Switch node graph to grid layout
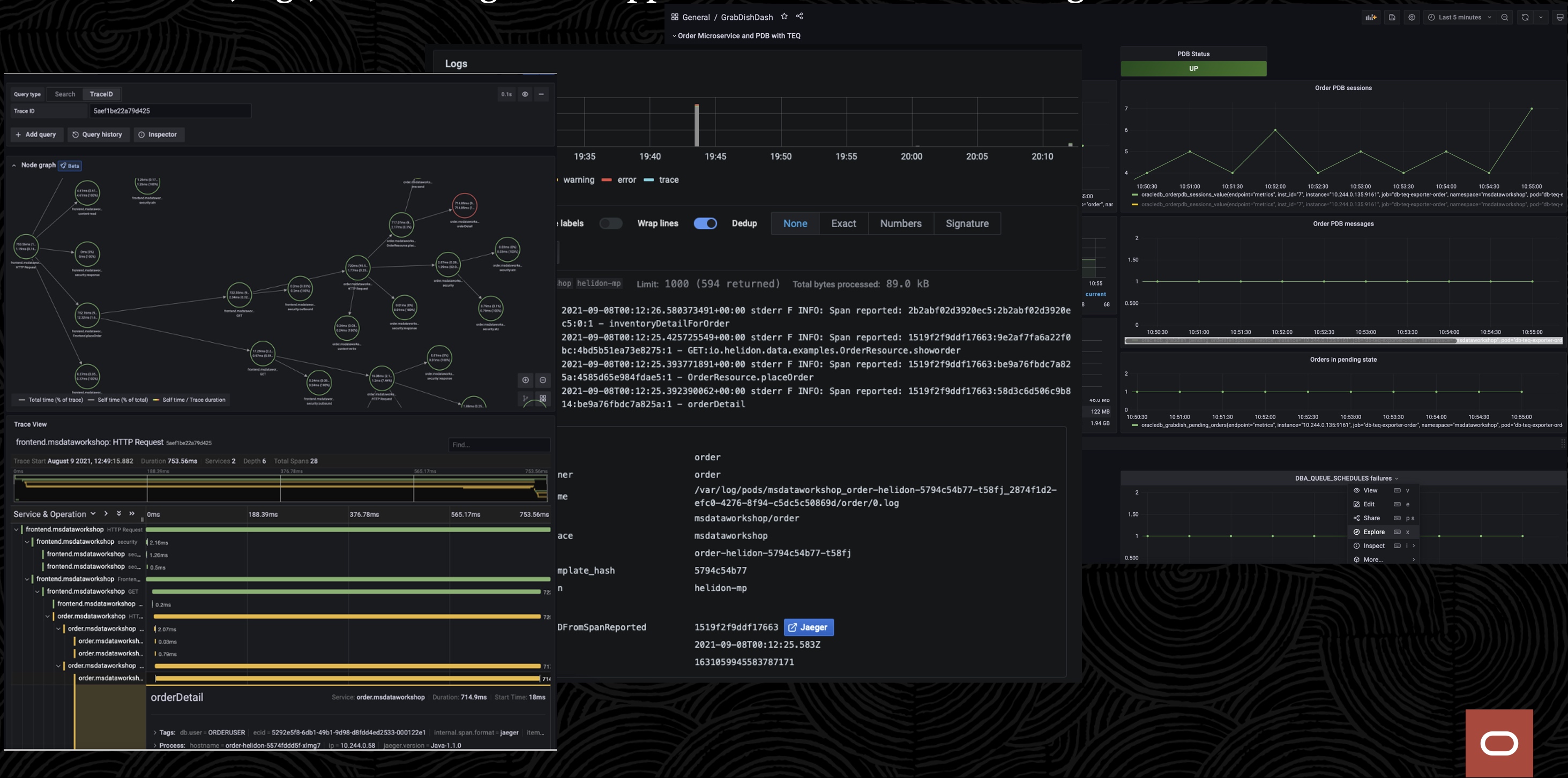1568x778 pixels. click(x=541, y=399)
